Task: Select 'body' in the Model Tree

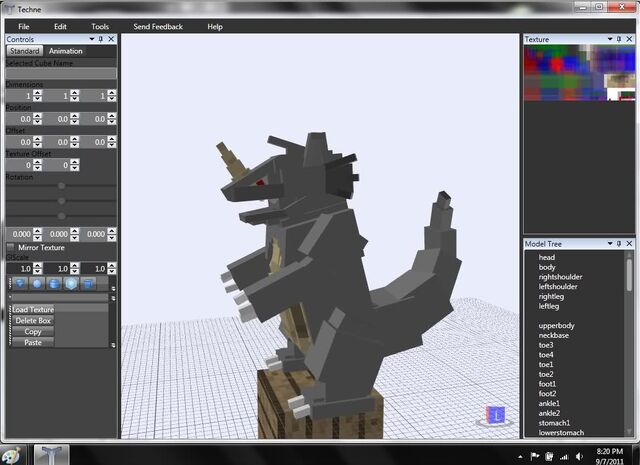Action: tap(547, 267)
